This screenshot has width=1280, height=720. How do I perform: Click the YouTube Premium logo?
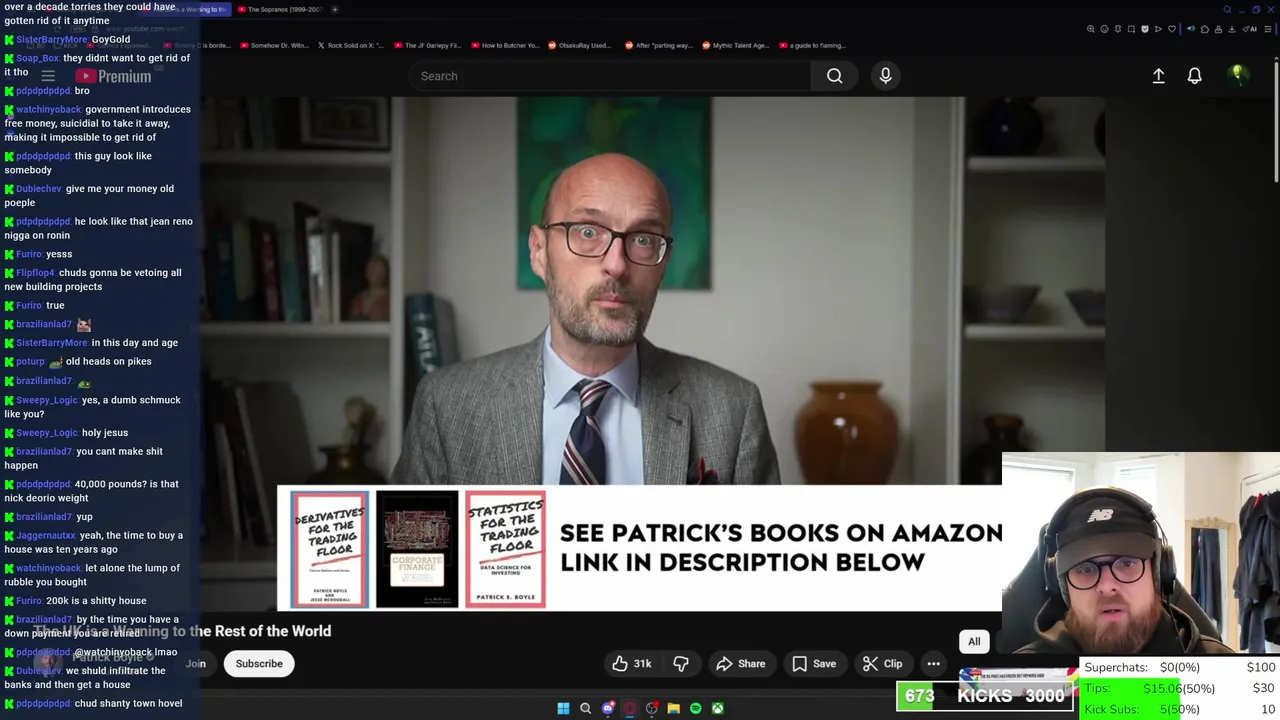click(113, 76)
